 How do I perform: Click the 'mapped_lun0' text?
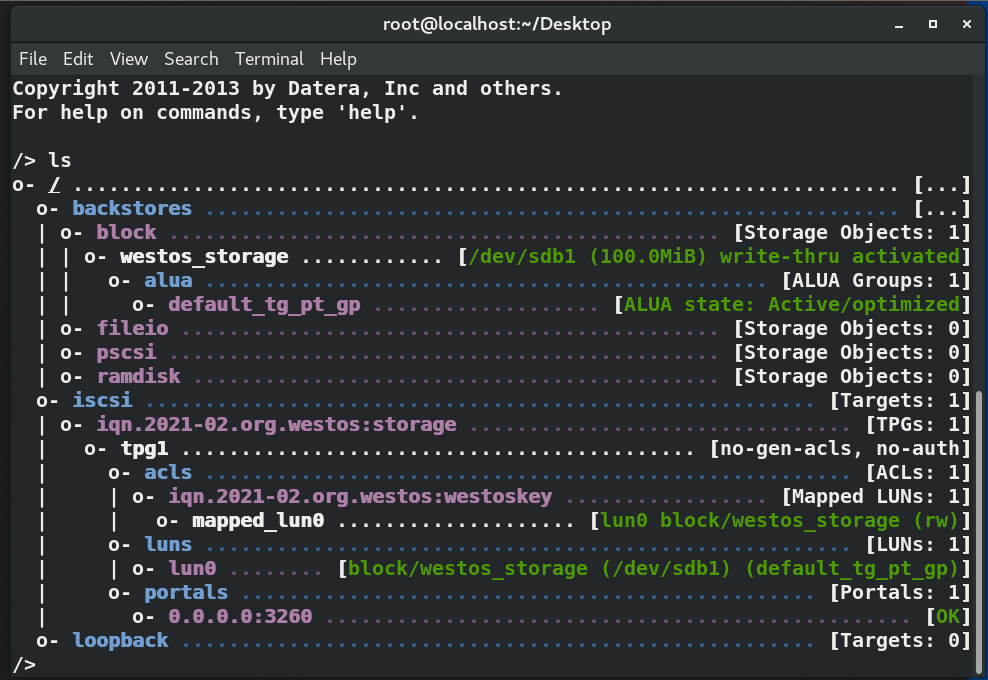[x=258, y=521]
